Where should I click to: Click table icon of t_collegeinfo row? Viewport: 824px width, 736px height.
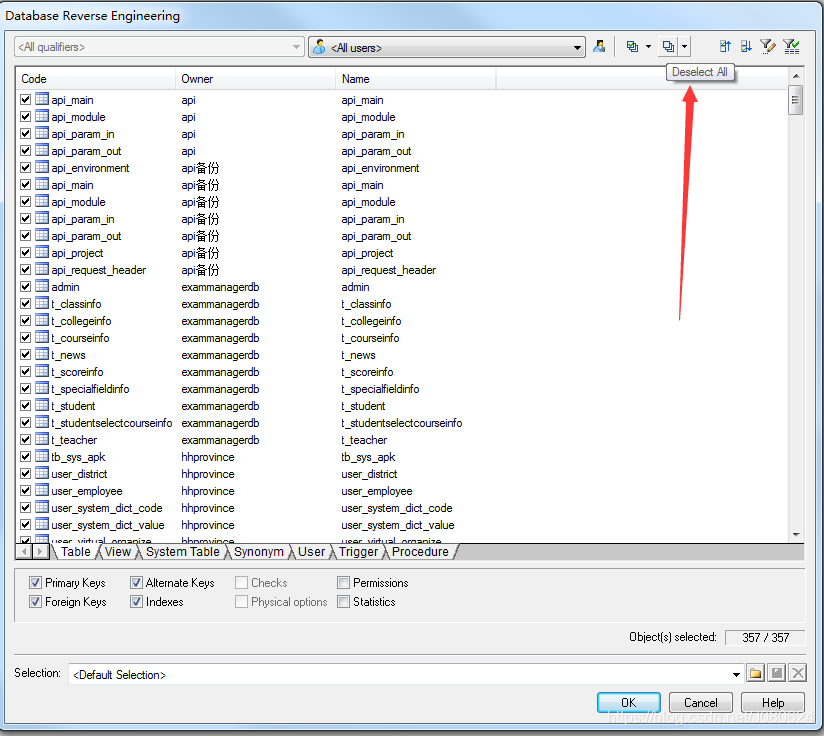pyautogui.click(x=42, y=320)
